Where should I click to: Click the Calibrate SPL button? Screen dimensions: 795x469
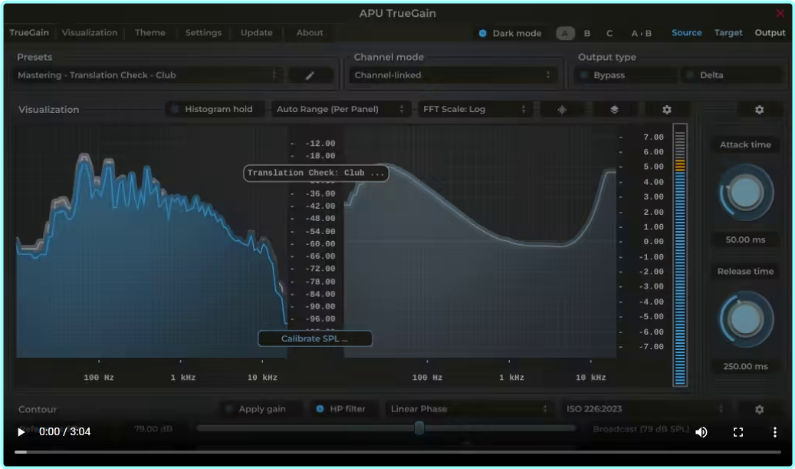(315, 339)
